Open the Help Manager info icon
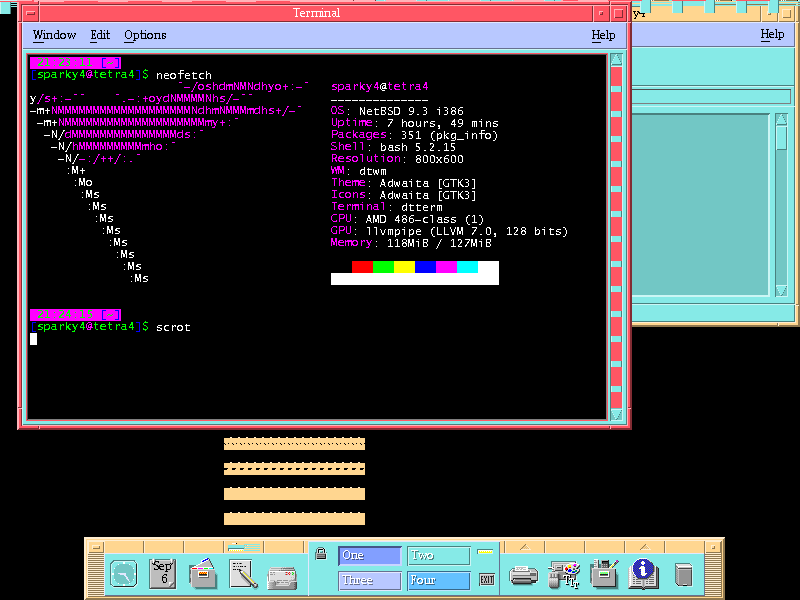 pos(643,574)
